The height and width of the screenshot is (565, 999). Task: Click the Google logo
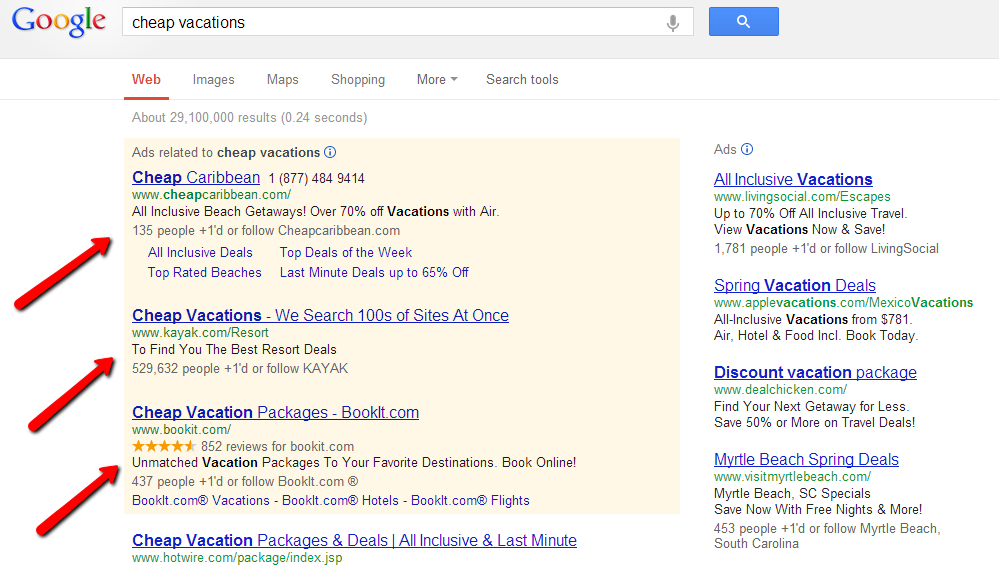point(59,22)
